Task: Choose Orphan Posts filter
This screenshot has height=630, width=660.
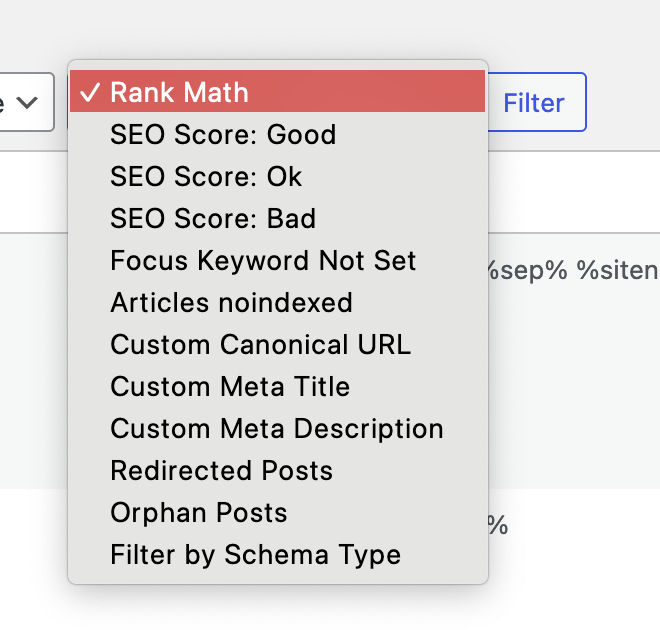Action: (277, 512)
